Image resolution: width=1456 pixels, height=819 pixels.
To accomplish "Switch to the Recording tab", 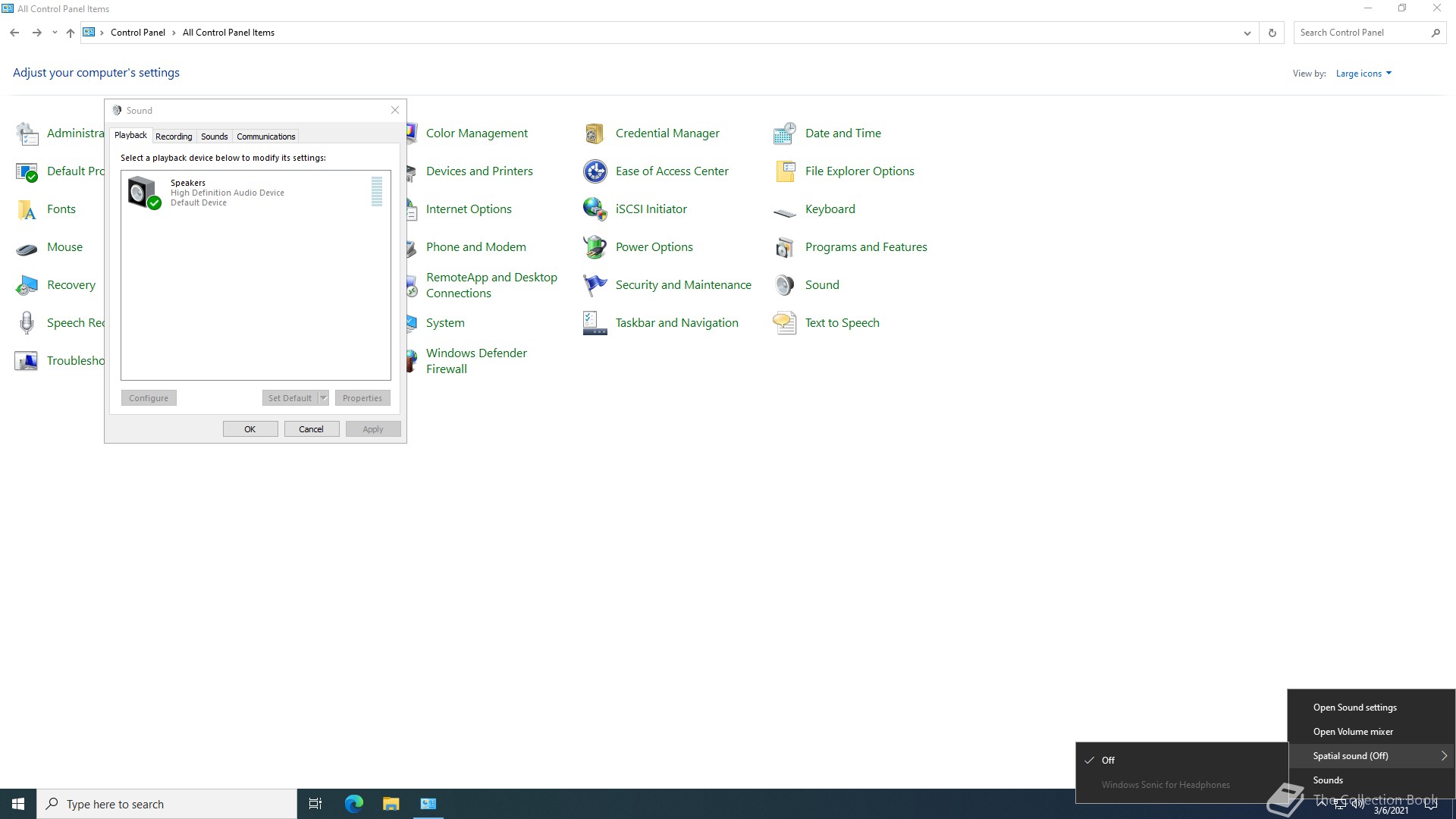I will (x=174, y=136).
